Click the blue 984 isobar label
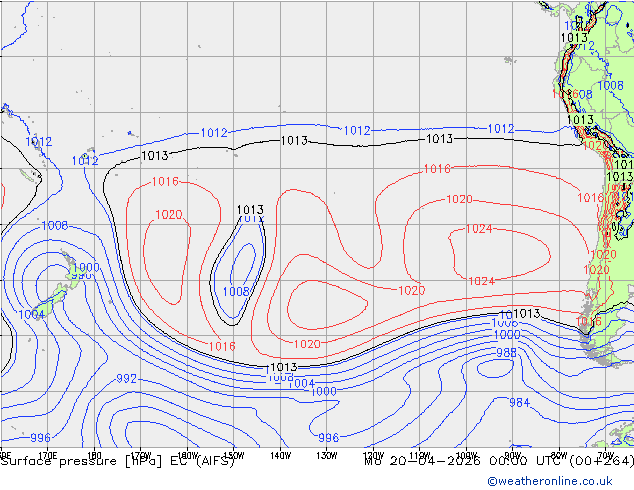 (x=519, y=402)
